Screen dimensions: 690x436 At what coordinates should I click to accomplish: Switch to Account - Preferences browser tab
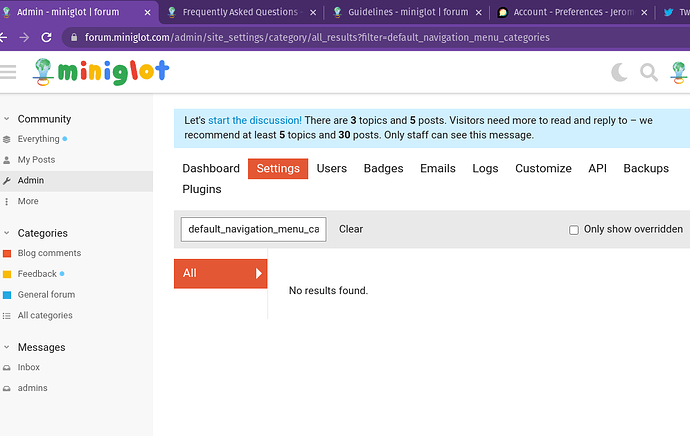point(573,12)
